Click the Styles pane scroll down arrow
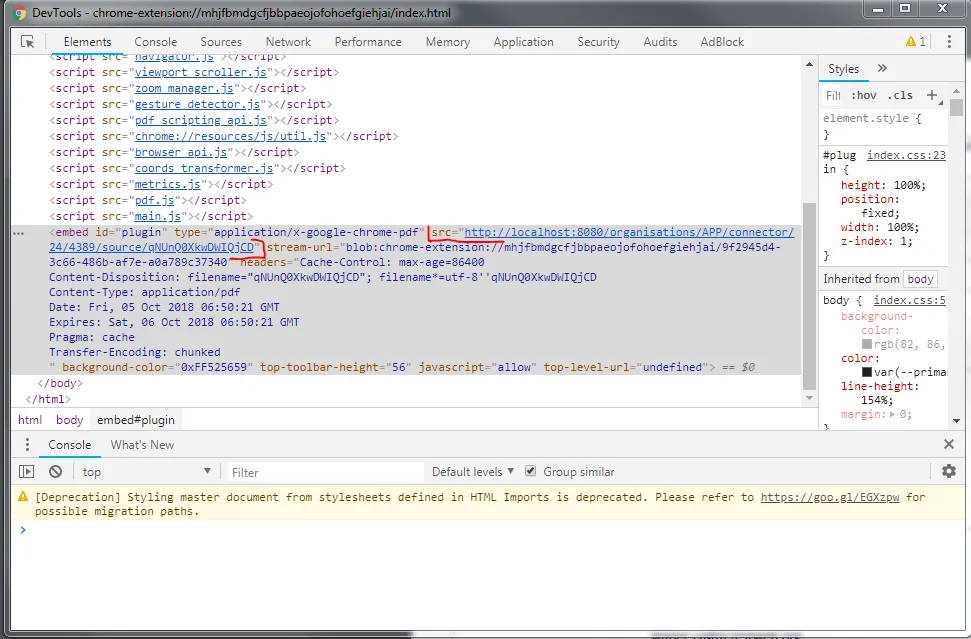 coord(957,420)
